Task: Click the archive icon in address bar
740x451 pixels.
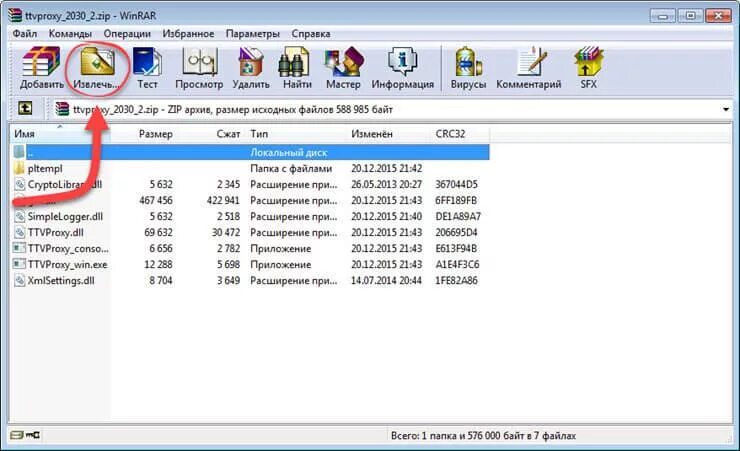Action: (62, 109)
